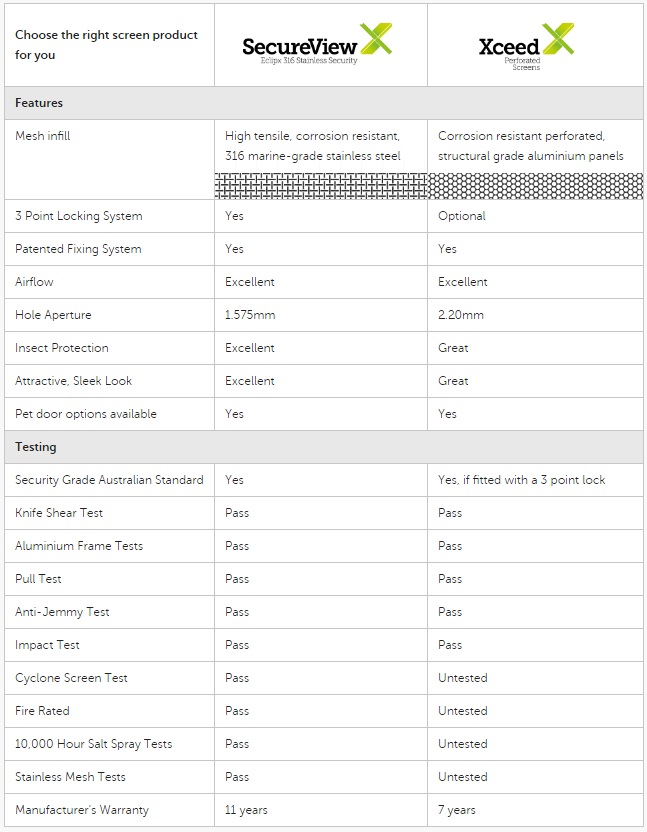Viewport: 647px width, 832px height.
Task: Select the Cyclone Screen Test label
Action: [x=71, y=678]
